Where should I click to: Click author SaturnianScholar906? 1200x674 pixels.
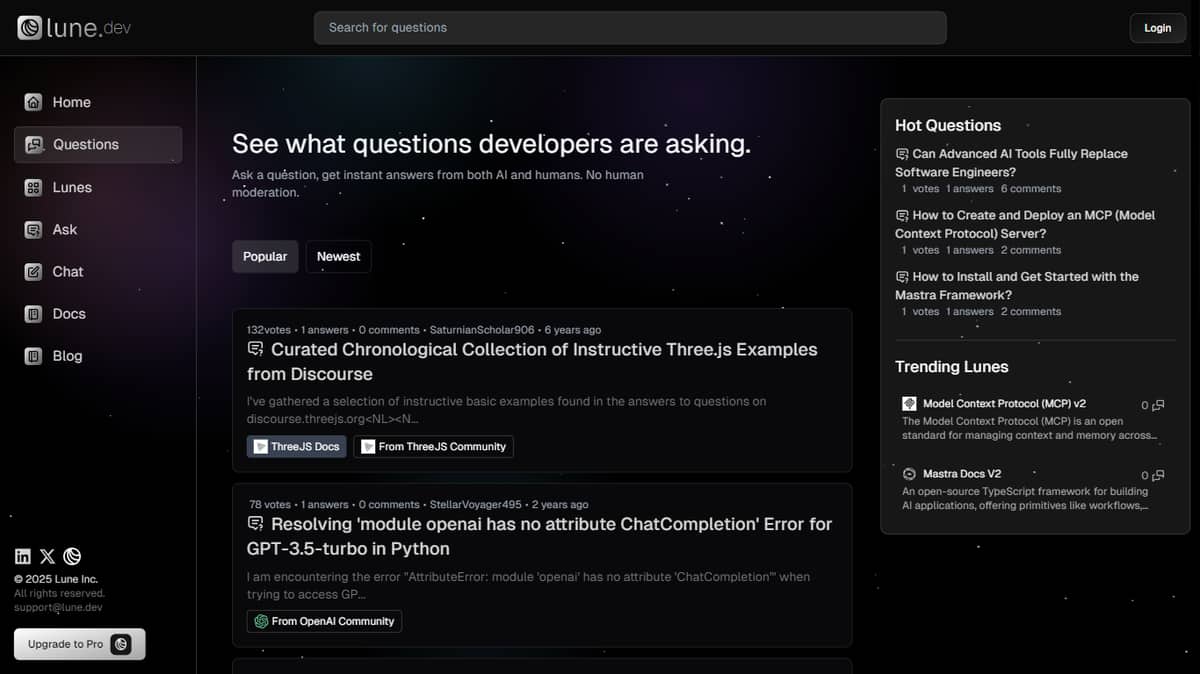482,330
